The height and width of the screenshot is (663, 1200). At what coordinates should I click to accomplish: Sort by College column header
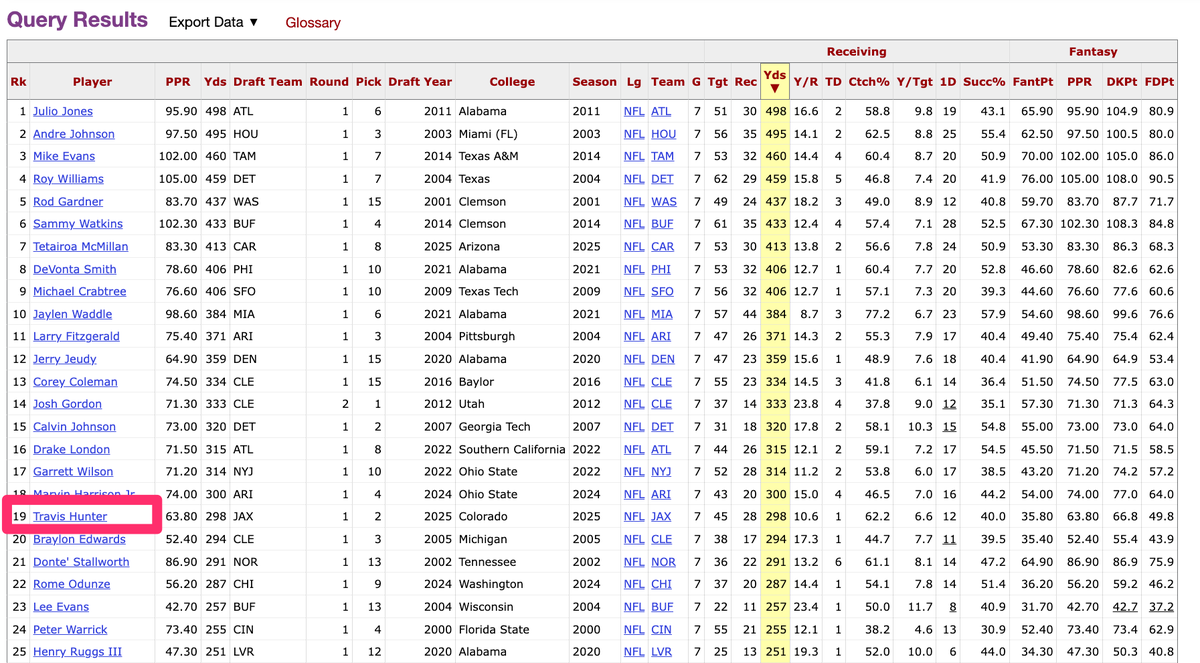(x=512, y=82)
